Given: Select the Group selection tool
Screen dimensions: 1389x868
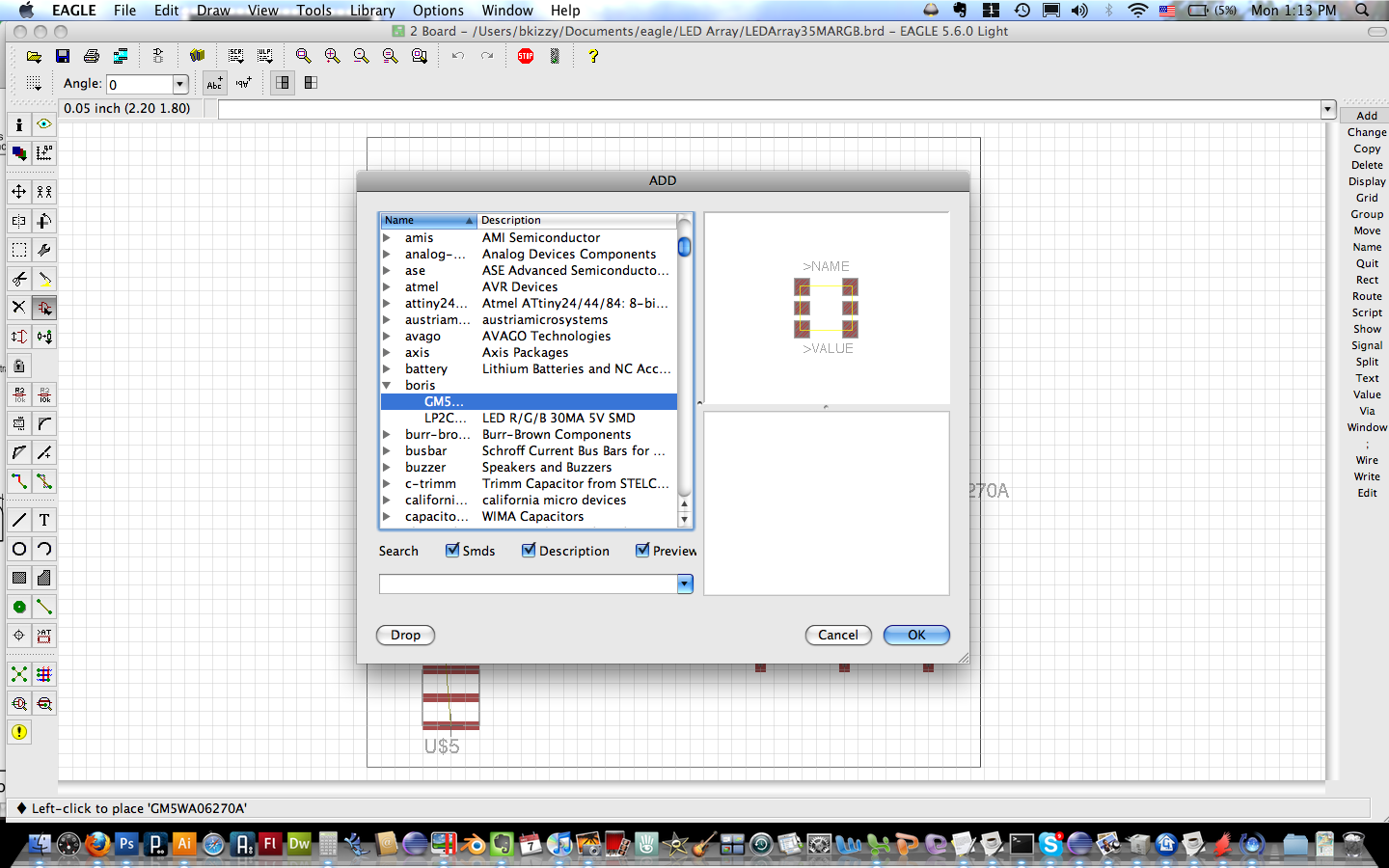Looking at the screenshot, I should click(19, 250).
